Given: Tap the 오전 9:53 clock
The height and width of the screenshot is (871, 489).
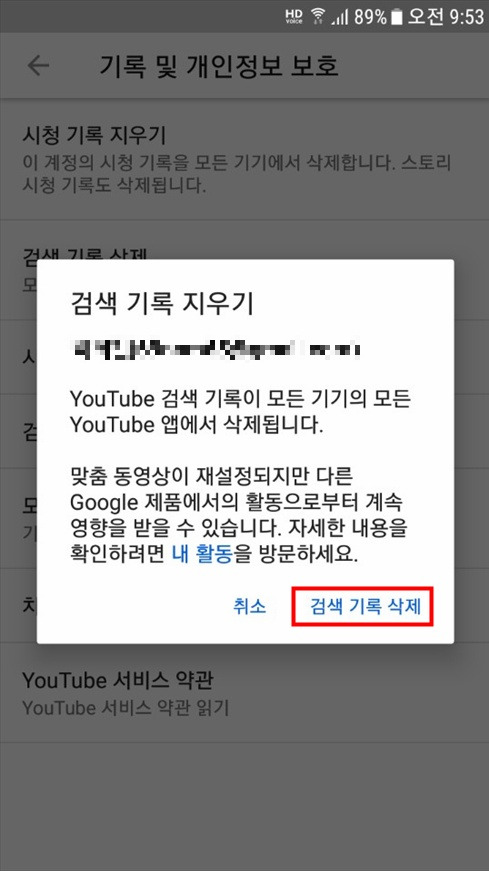Looking at the screenshot, I should pos(446,17).
